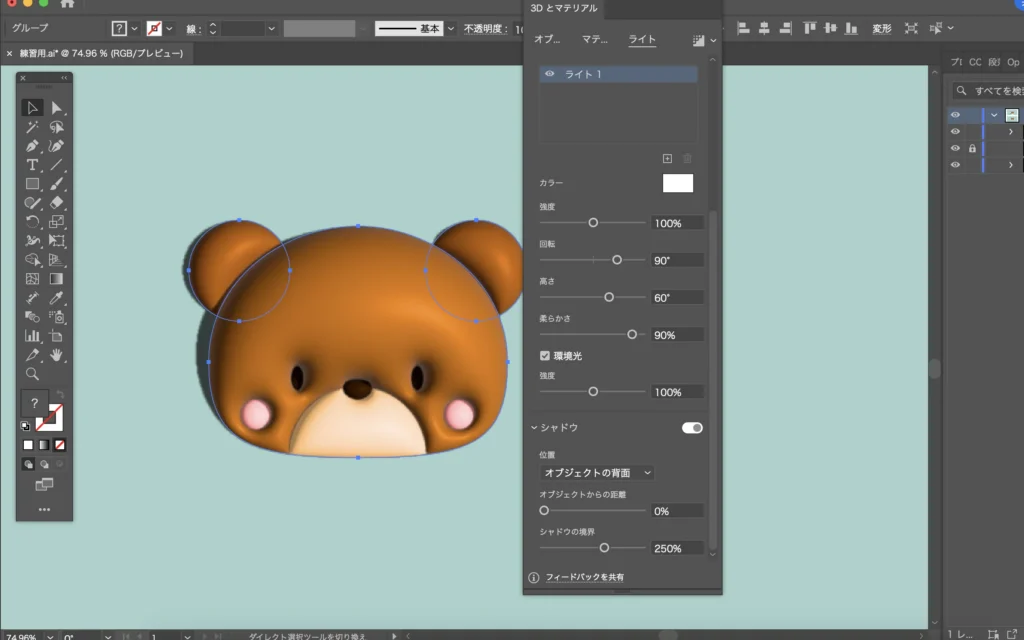Click the 変形 transform button
Screen dimensions: 1024x640
tap(881, 29)
